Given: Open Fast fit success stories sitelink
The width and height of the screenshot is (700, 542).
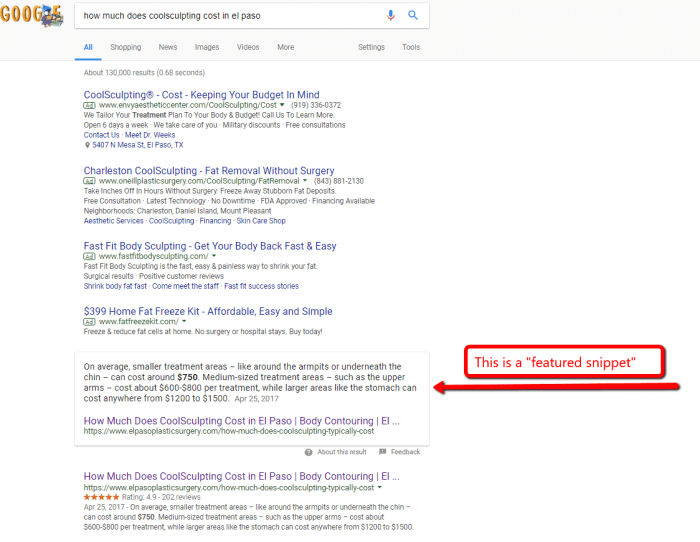Looking at the screenshot, I should (261, 286).
